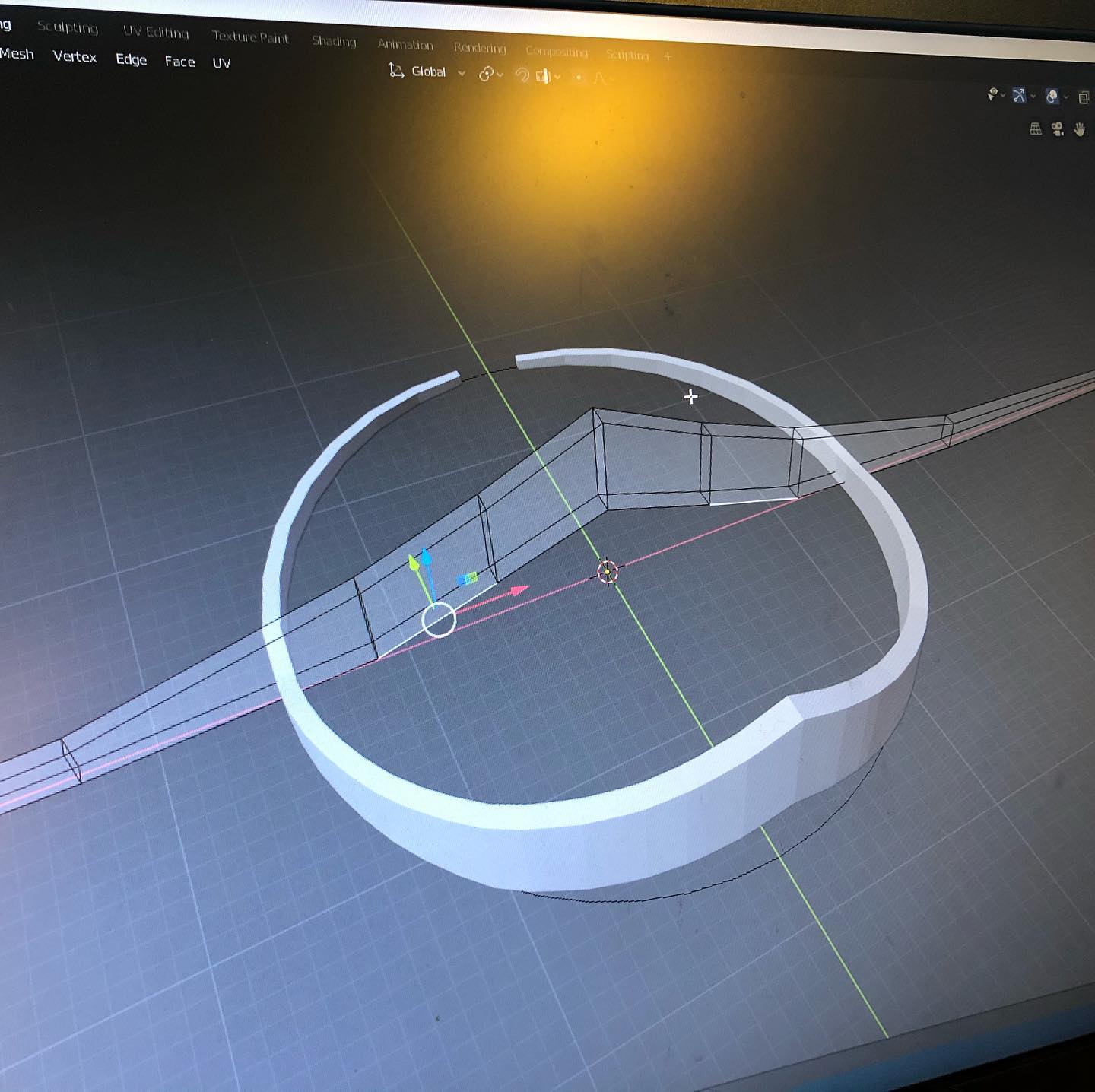Open the Vertex menu

[x=75, y=56]
